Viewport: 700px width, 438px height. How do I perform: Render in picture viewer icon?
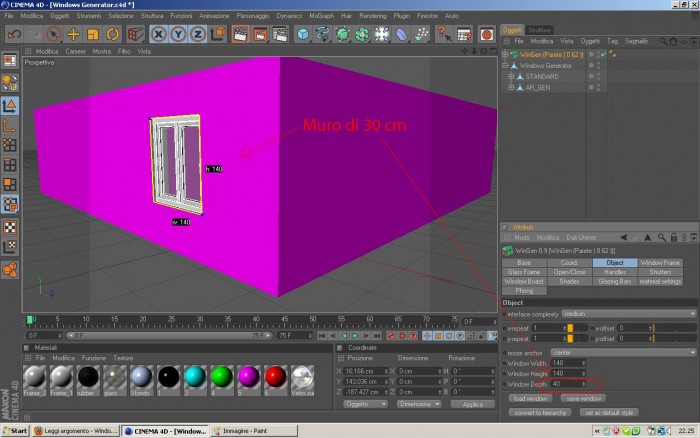coord(260,34)
